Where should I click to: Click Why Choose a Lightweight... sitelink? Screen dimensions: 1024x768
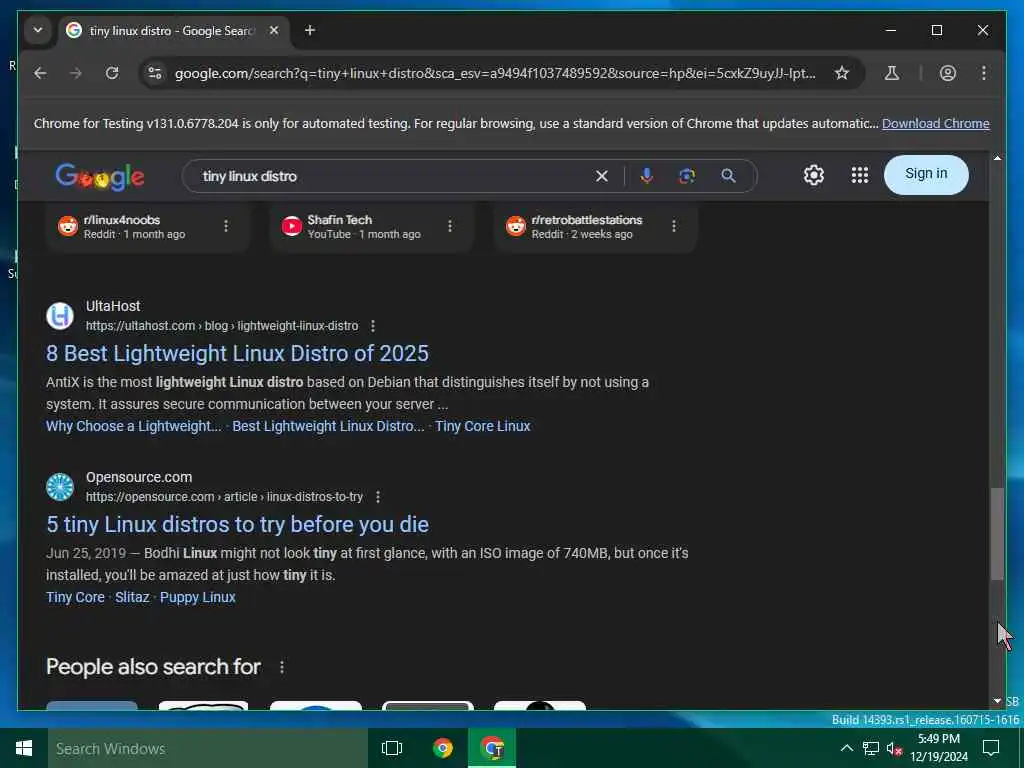(133, 426)
